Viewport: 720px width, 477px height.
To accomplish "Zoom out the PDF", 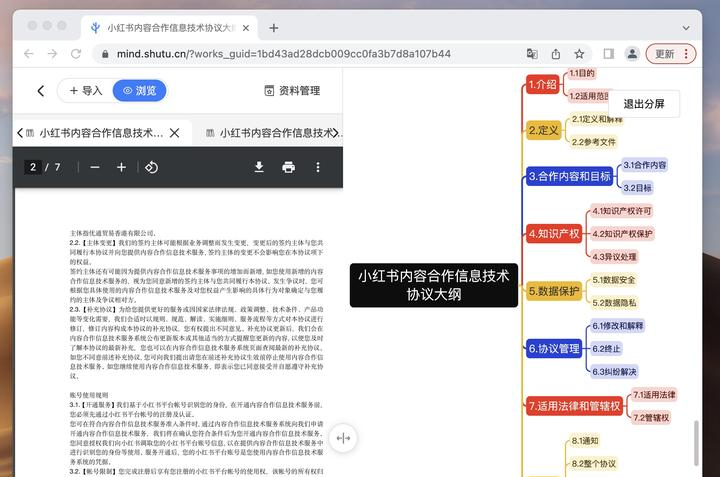I will point(95,168).
